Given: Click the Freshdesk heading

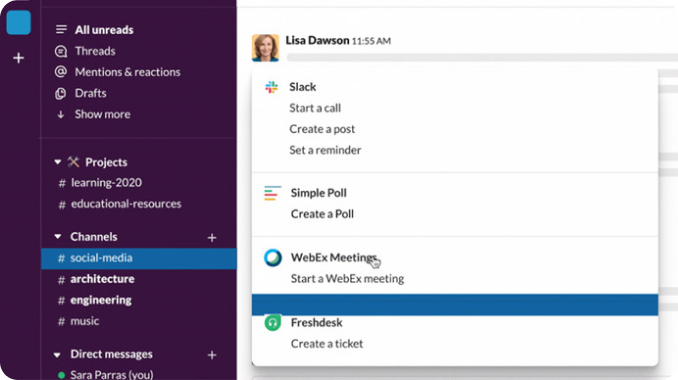Looking at the screenshot, I should [x=317, y=323].
